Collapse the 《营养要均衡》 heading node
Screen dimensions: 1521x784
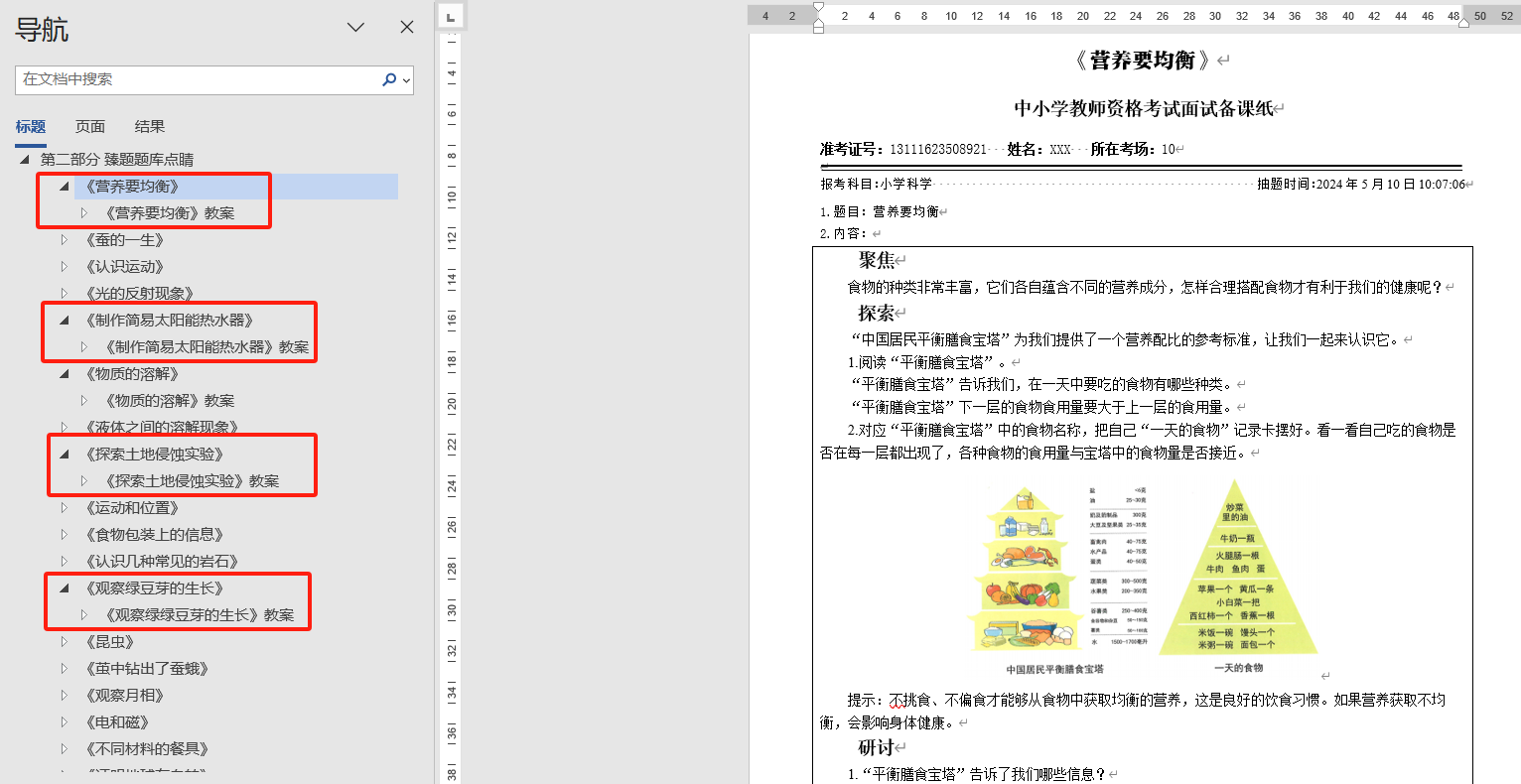(x=65, y=187)
